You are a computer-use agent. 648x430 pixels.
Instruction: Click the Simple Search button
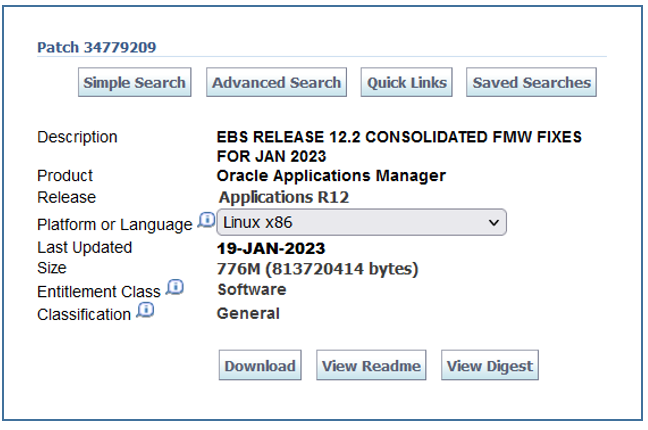point(134,83)
